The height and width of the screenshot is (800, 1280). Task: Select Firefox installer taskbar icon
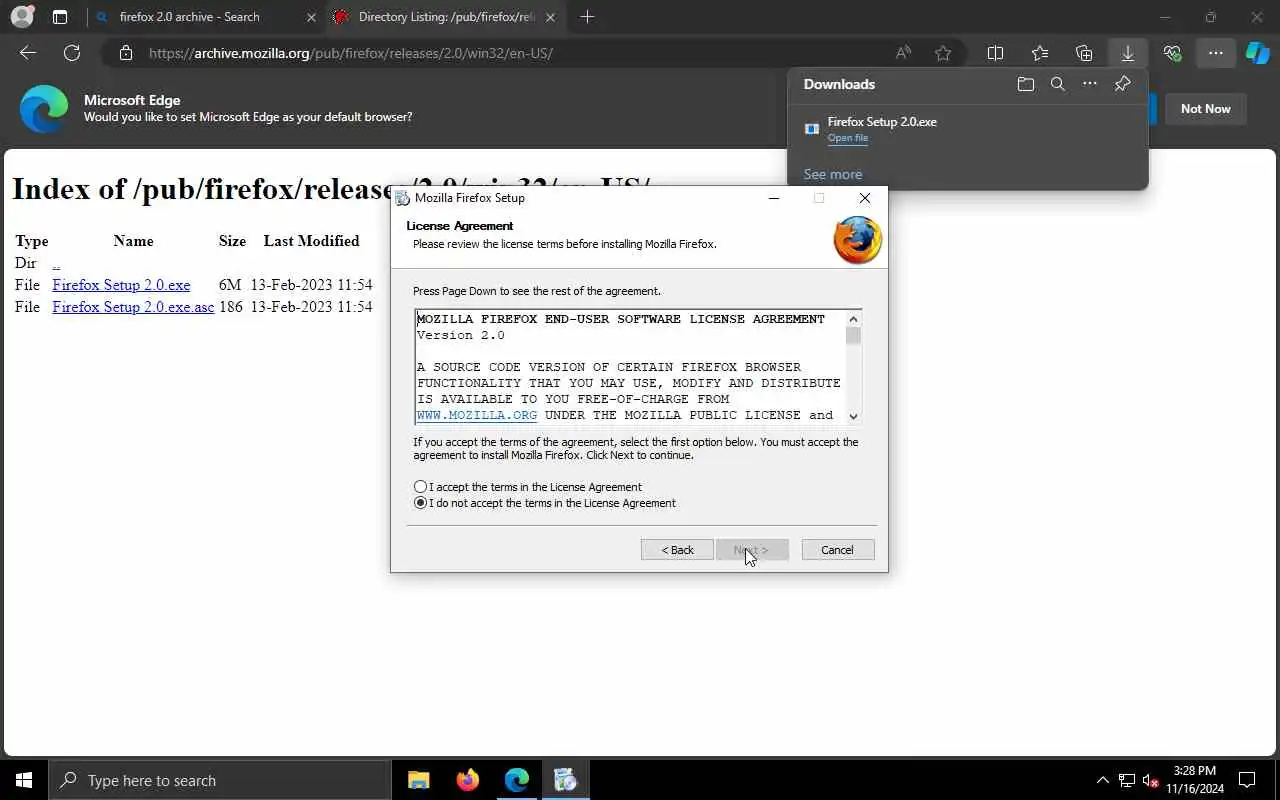pos(565,780)
